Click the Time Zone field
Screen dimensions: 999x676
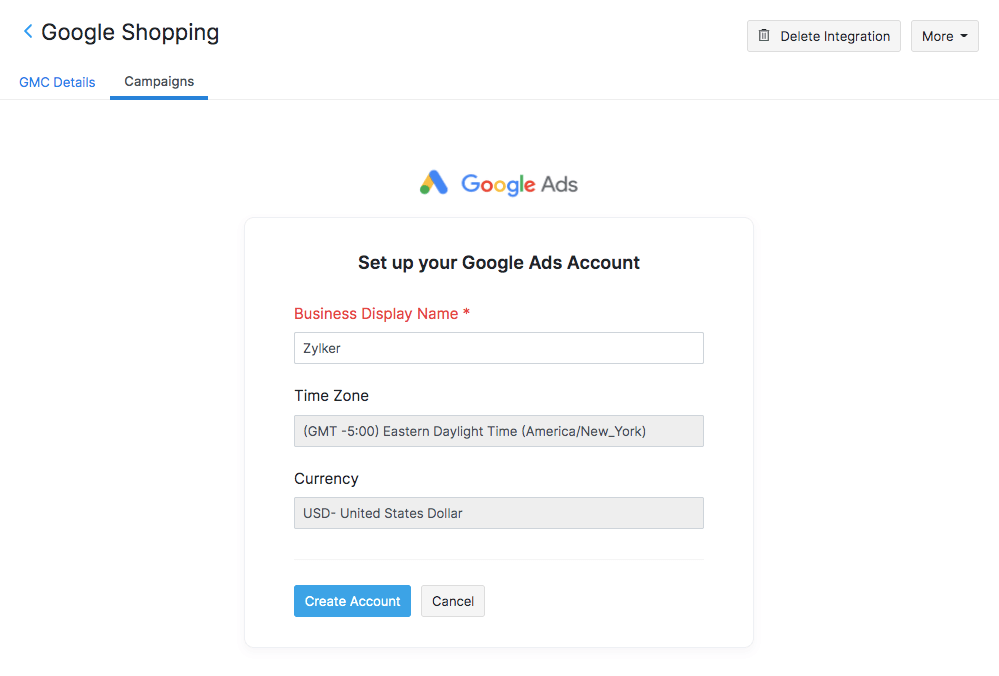pyautogui.click(x=498, y=430)
